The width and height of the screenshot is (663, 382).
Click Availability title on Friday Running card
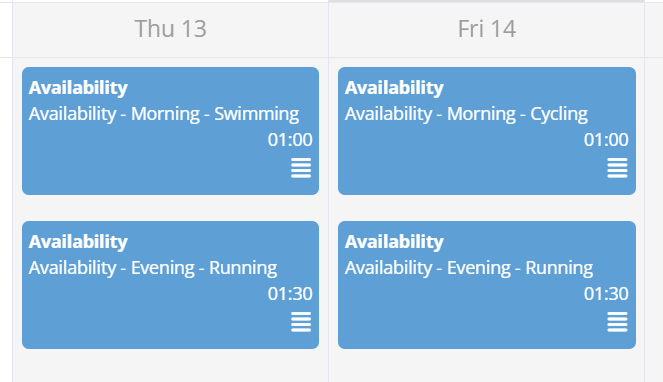(x=394, y=242)
